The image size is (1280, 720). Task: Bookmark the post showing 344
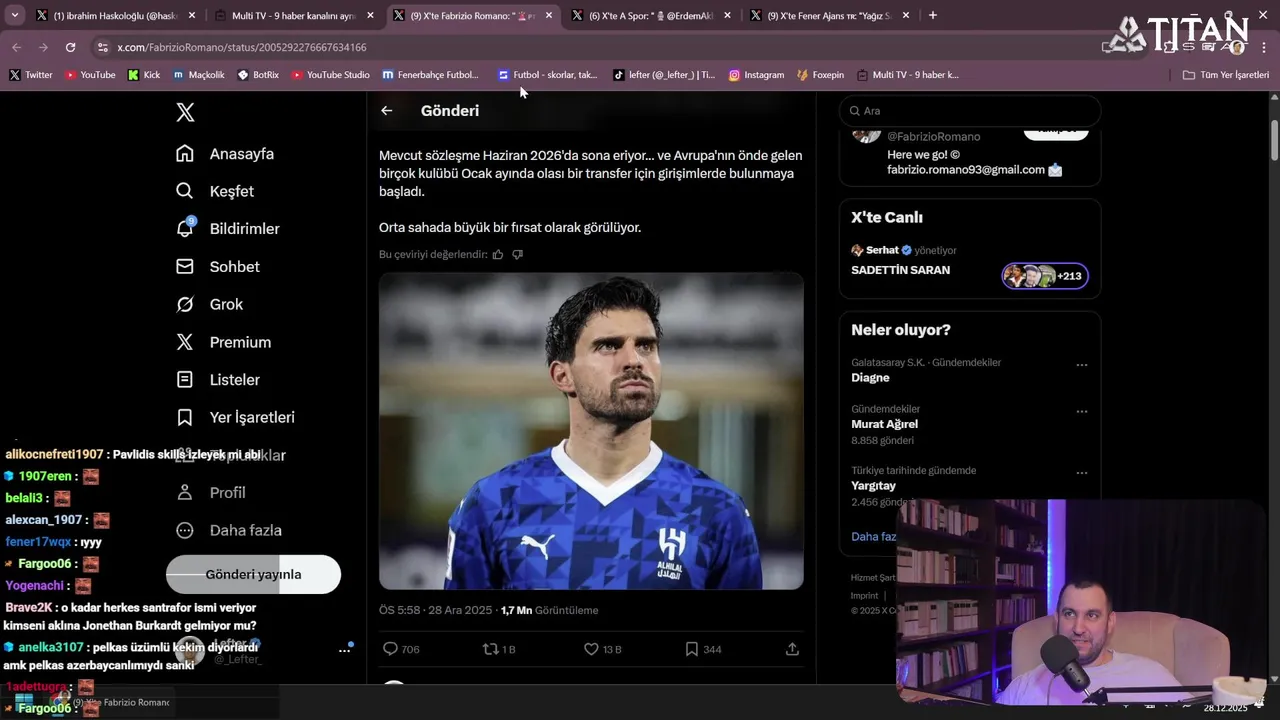pyautogui.click(x=703, y=649)
